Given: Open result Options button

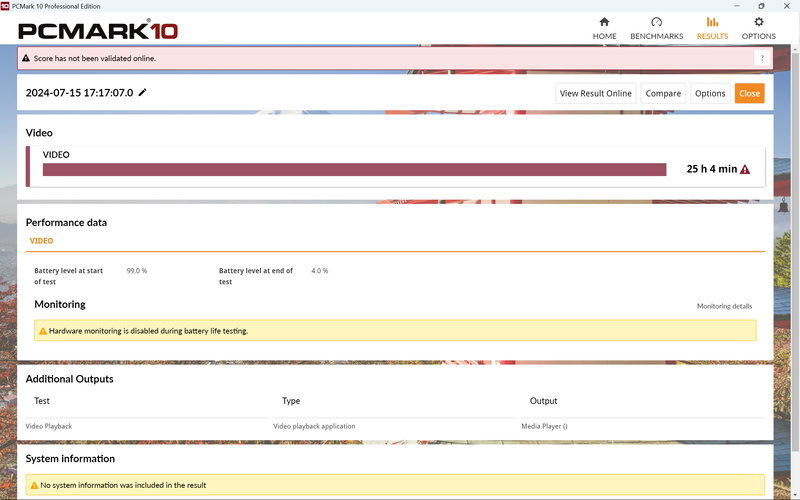Looking at the screenshot, I should (710, 93).
